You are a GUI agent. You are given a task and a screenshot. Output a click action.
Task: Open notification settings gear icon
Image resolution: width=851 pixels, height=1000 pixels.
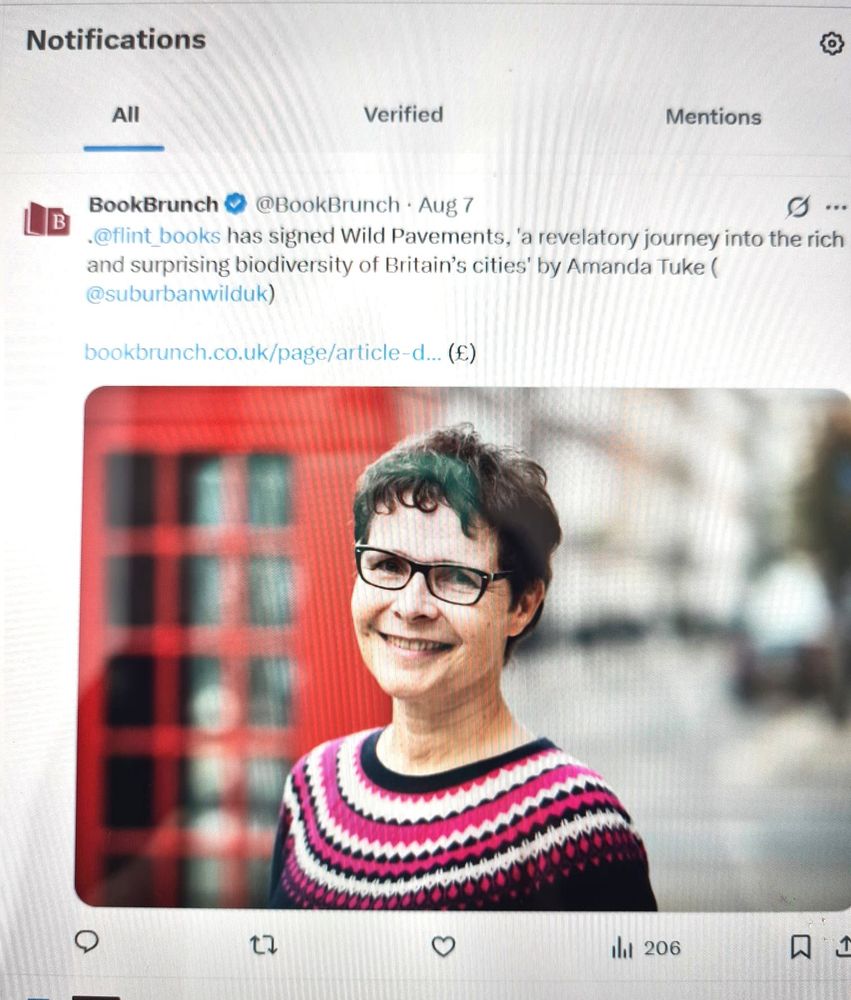[831, 43]
